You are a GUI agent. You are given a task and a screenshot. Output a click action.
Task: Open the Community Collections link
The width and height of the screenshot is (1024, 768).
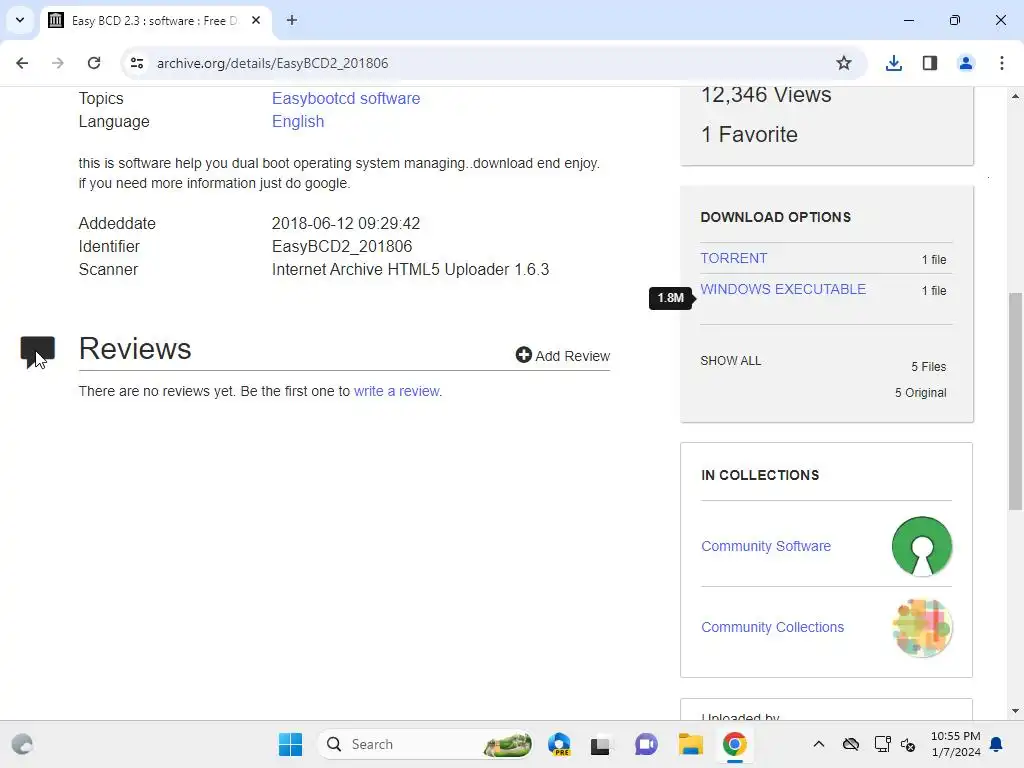click(772, 627)
